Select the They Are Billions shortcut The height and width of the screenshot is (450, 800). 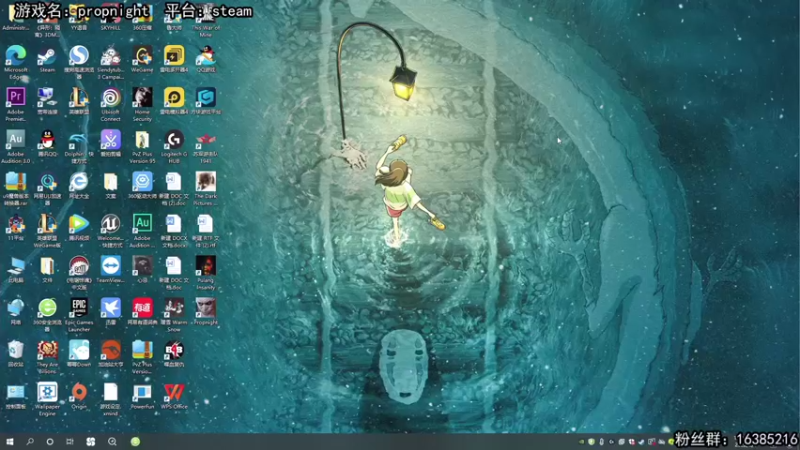pyautogui.click(x=47, y=350)
